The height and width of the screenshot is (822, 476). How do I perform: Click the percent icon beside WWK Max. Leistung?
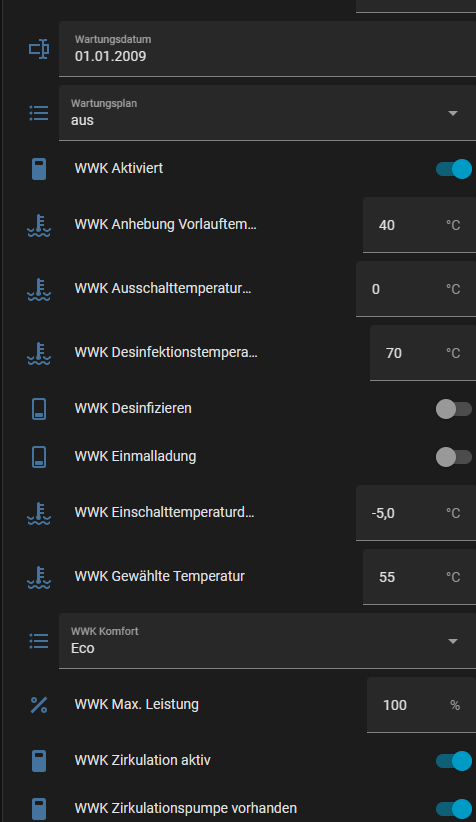(39, 705)
